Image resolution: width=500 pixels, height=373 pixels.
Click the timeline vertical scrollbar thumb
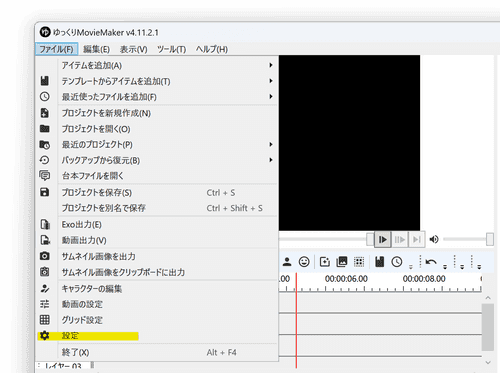(488, 327)
